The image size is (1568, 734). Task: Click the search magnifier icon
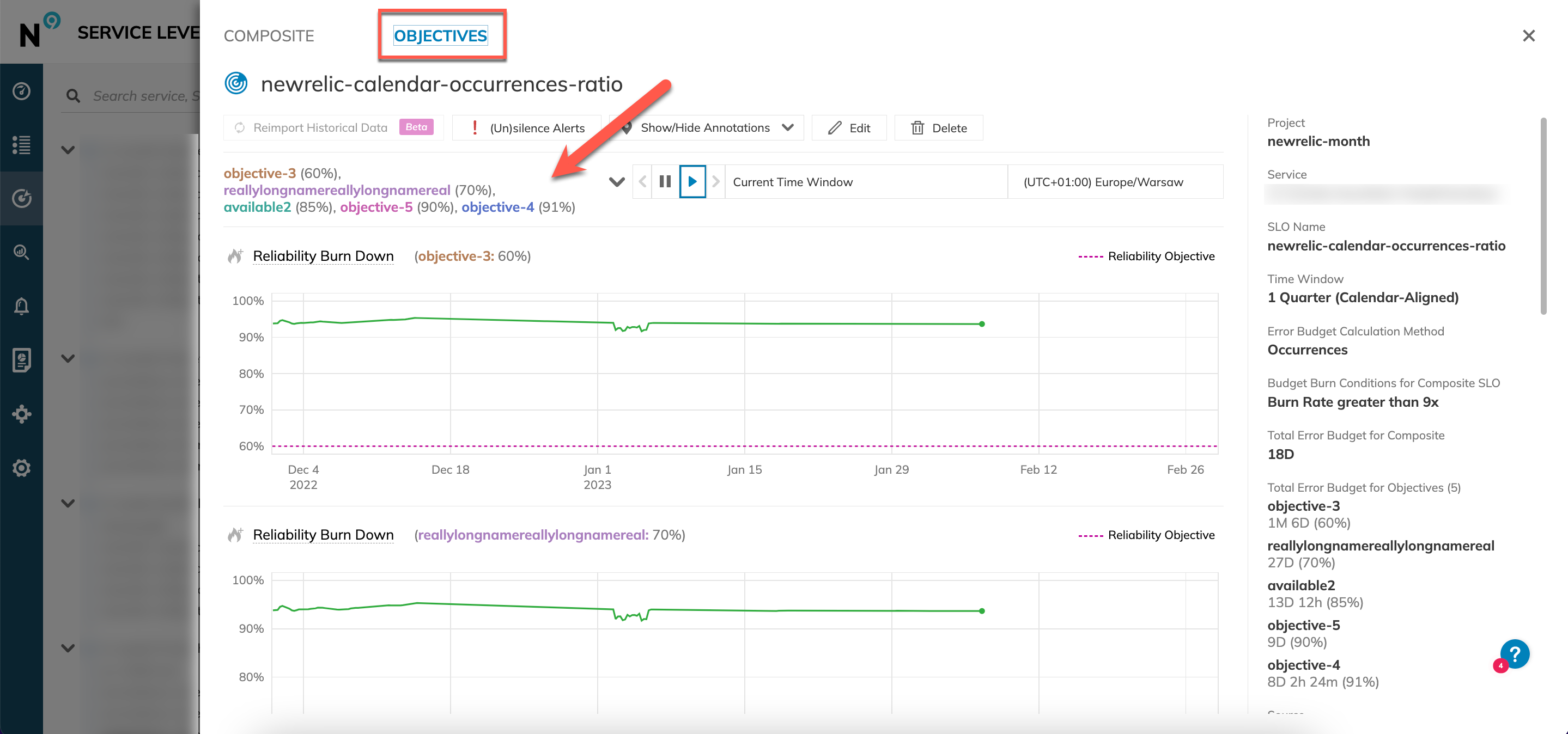coord(73,95)
